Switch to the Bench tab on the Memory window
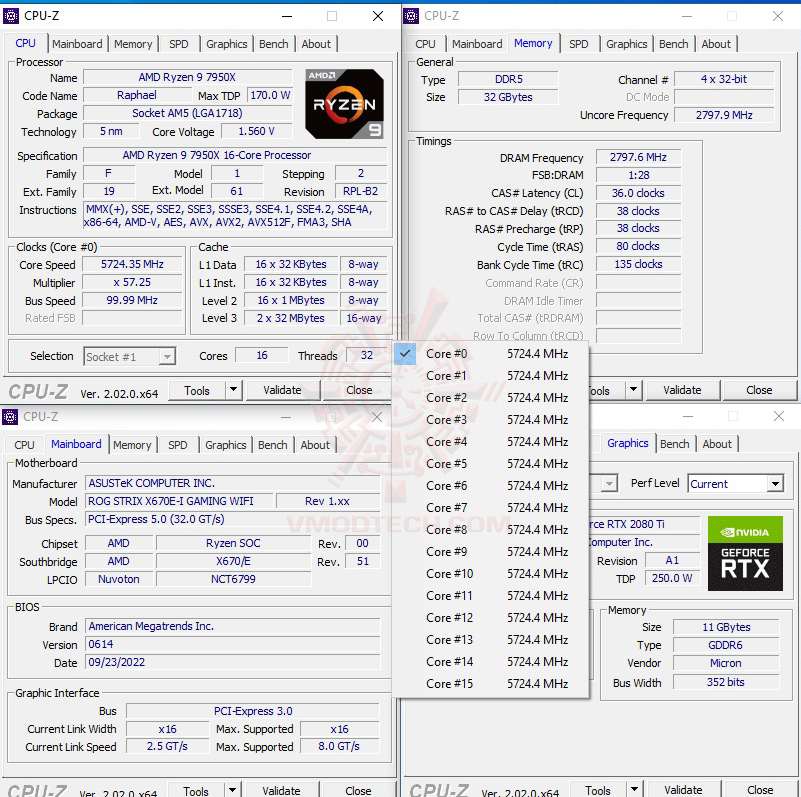 point(673,44)
